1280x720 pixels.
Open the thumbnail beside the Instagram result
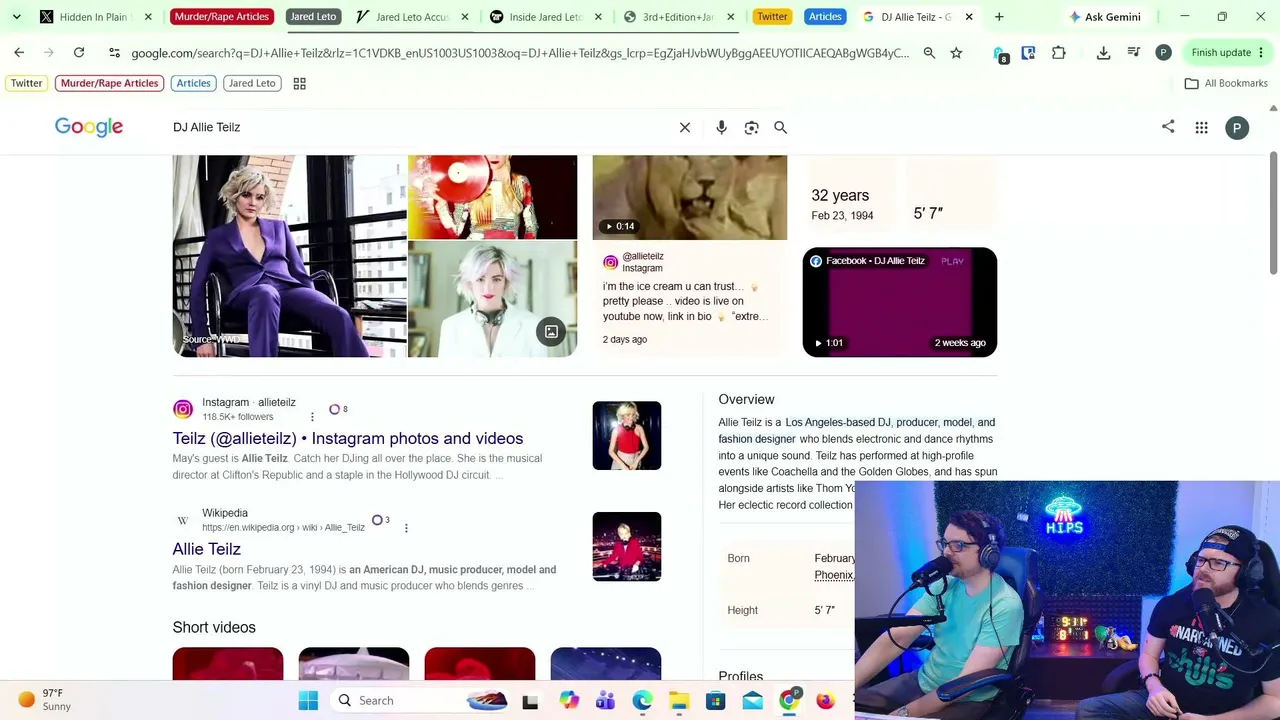point(627,436)
